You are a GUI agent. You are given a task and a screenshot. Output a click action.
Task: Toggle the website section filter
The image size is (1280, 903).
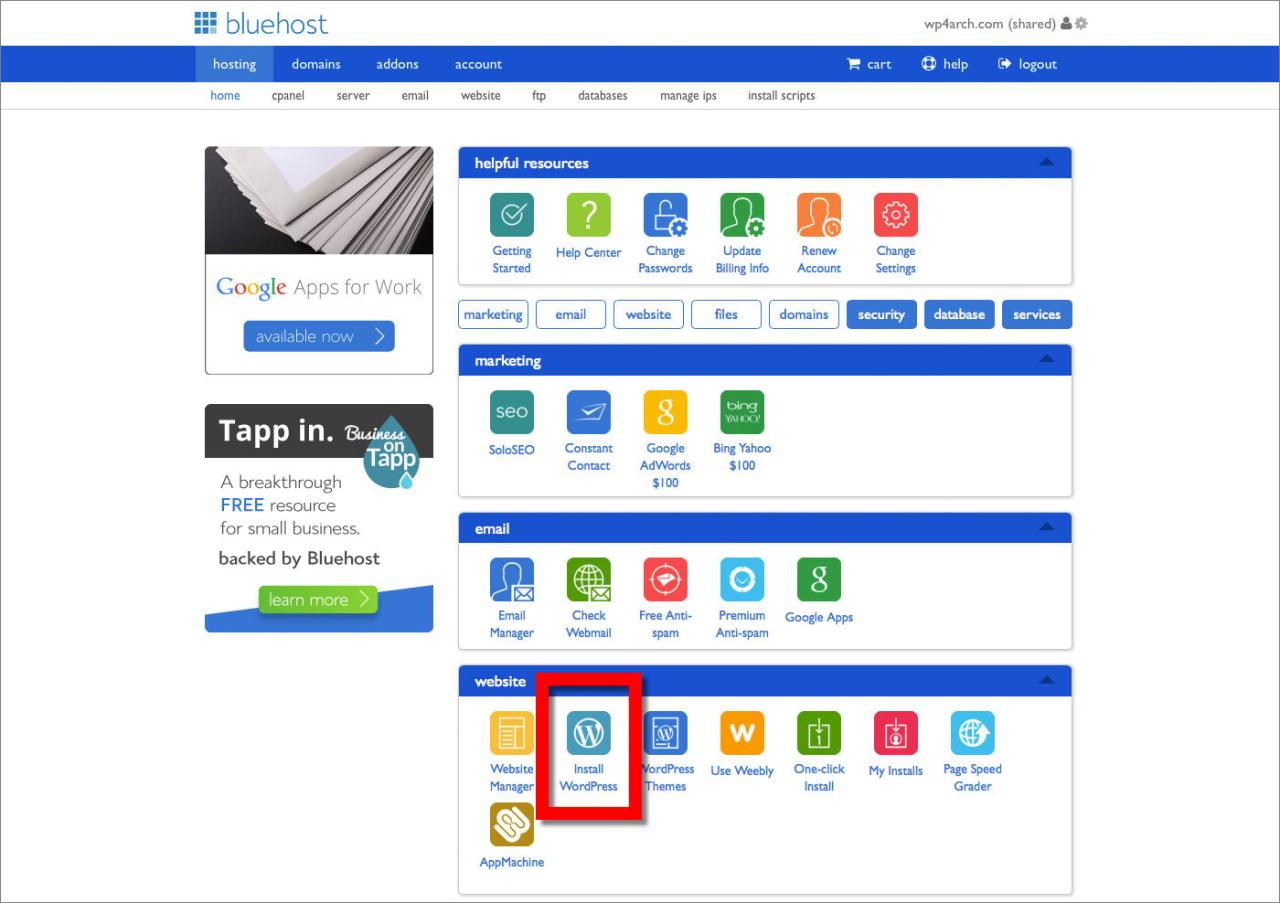(648, 314)
